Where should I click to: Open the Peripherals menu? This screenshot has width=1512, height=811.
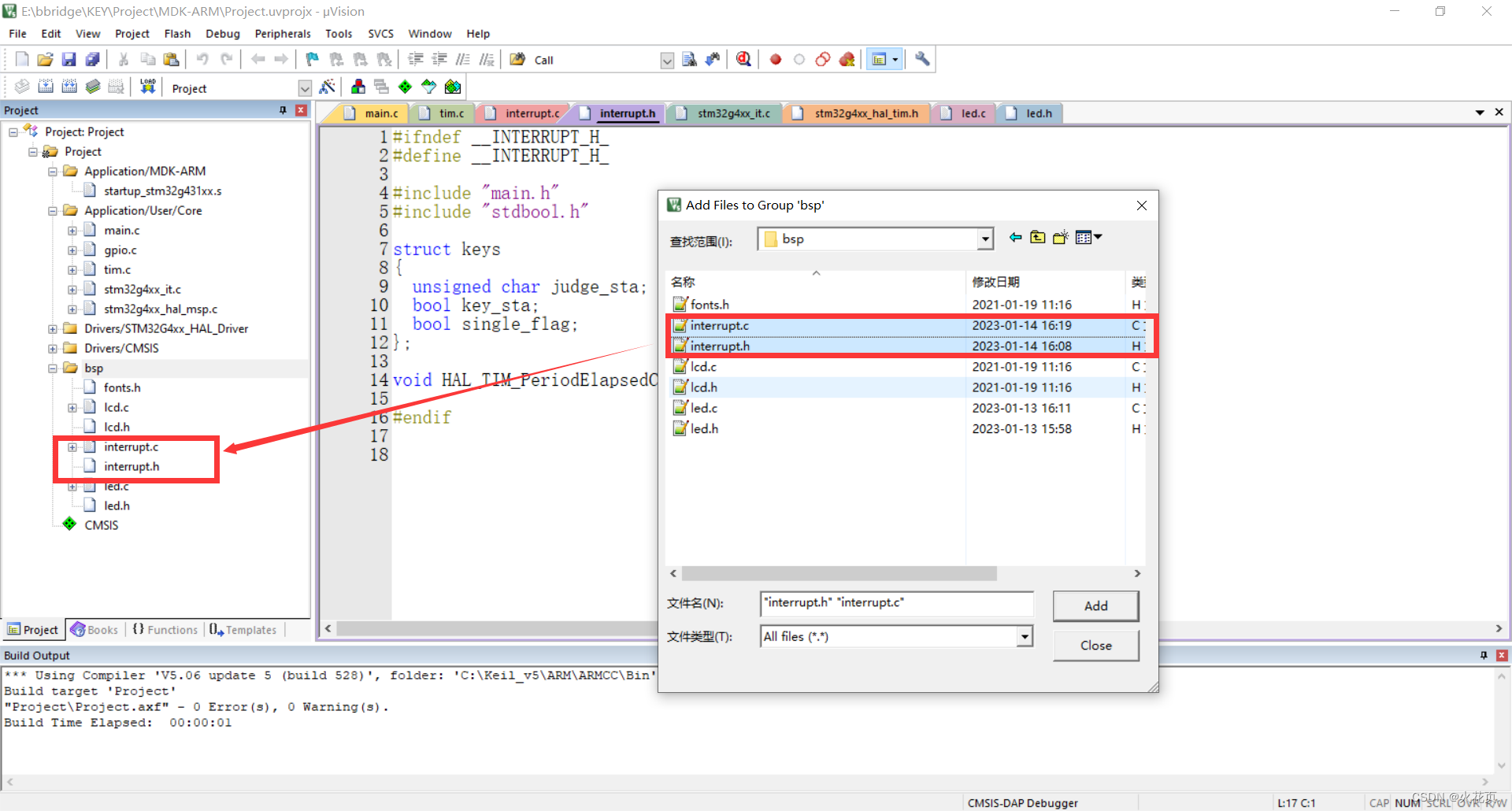(x=282, y=33)
